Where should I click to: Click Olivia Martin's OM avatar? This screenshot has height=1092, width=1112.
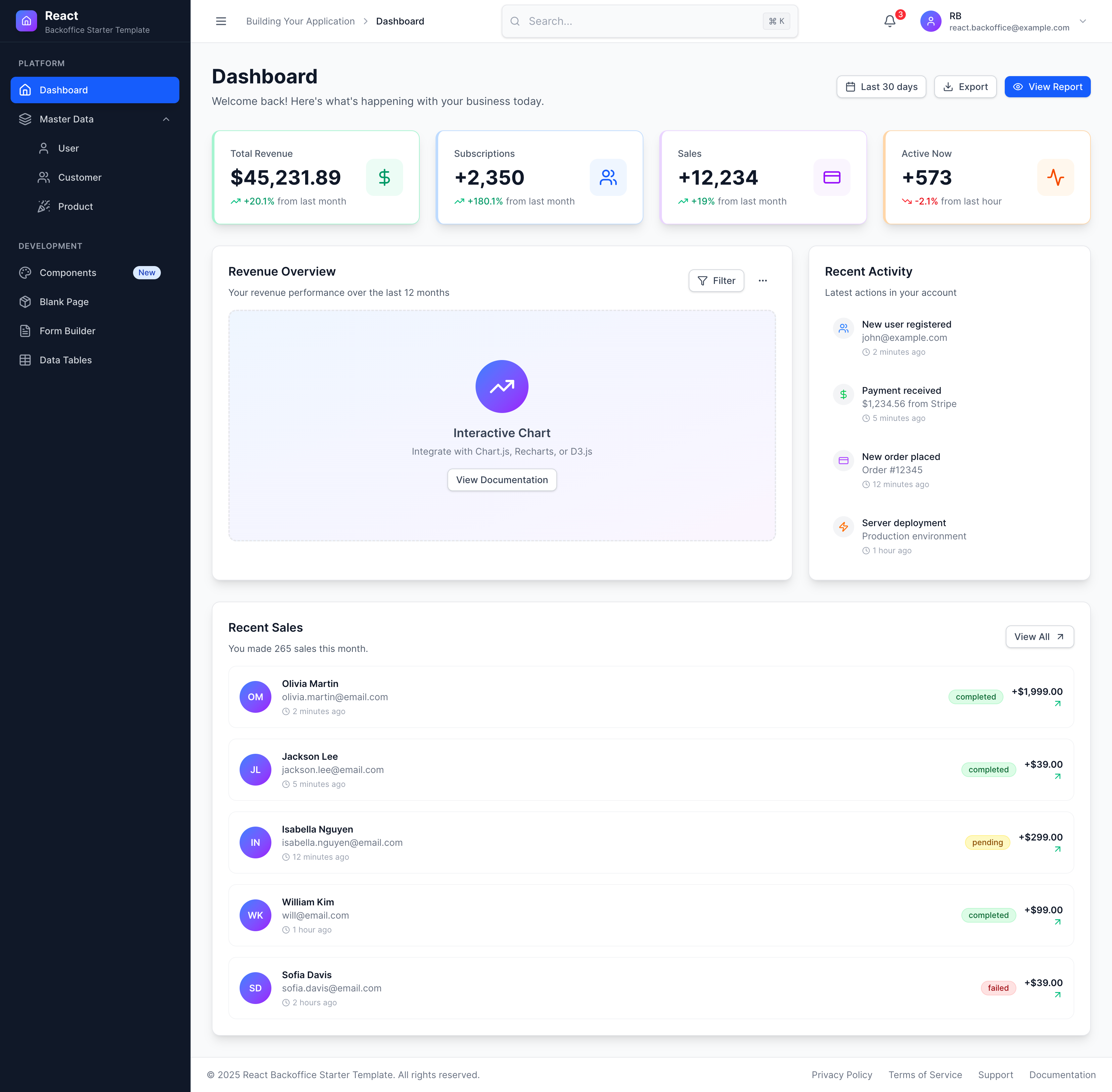[x=255, y=697]
